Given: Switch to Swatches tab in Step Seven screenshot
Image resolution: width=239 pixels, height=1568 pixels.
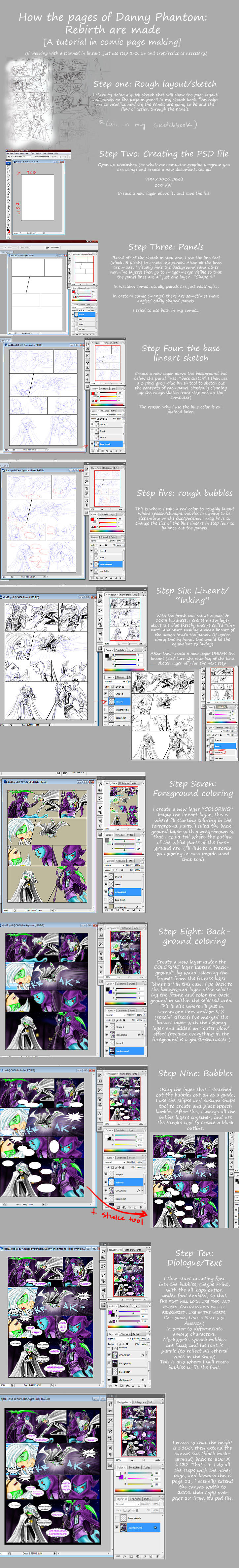Looking at the screenshot, I should tap(120, 835).
